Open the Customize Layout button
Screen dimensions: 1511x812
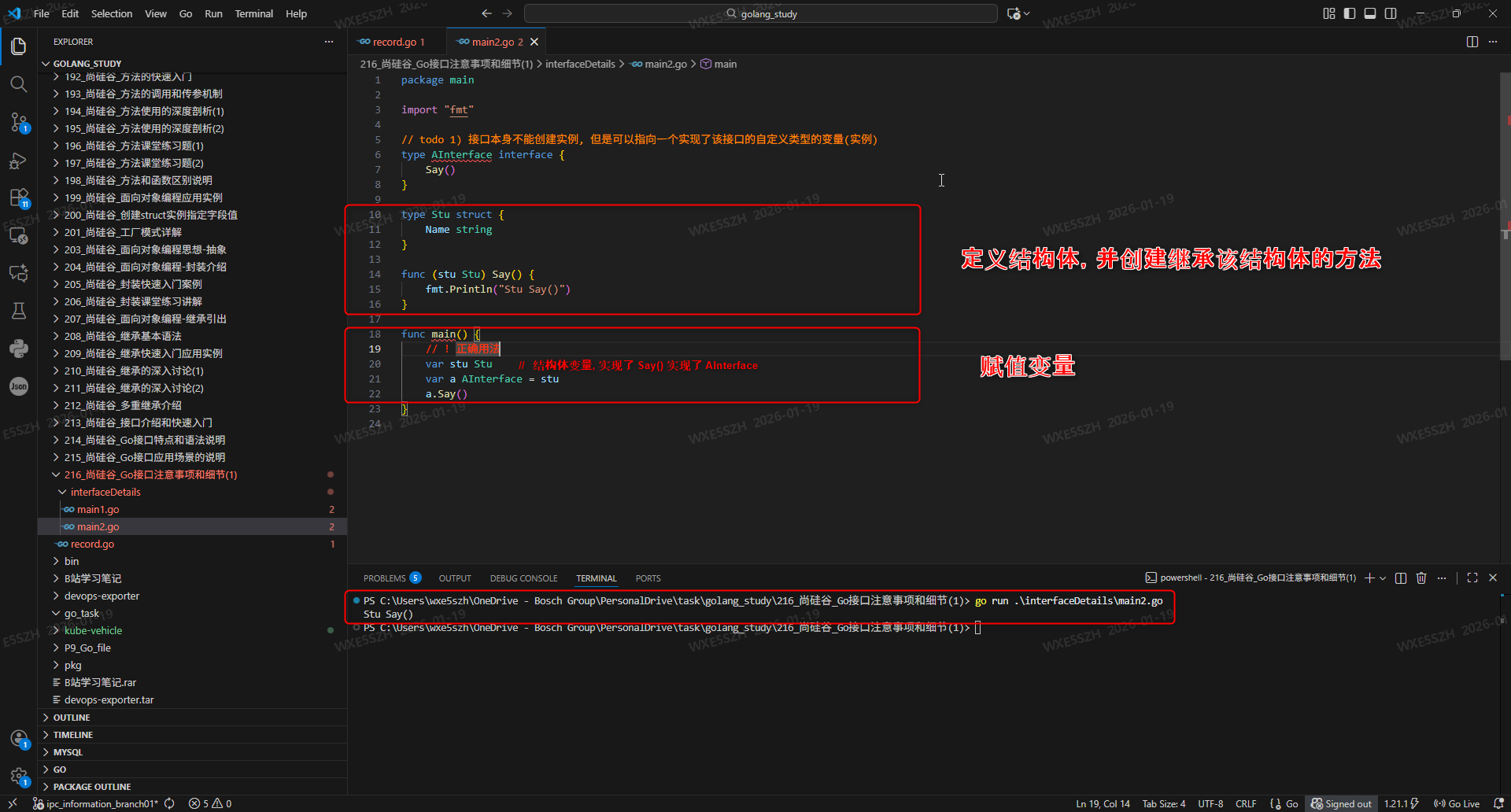[1329, 13]
